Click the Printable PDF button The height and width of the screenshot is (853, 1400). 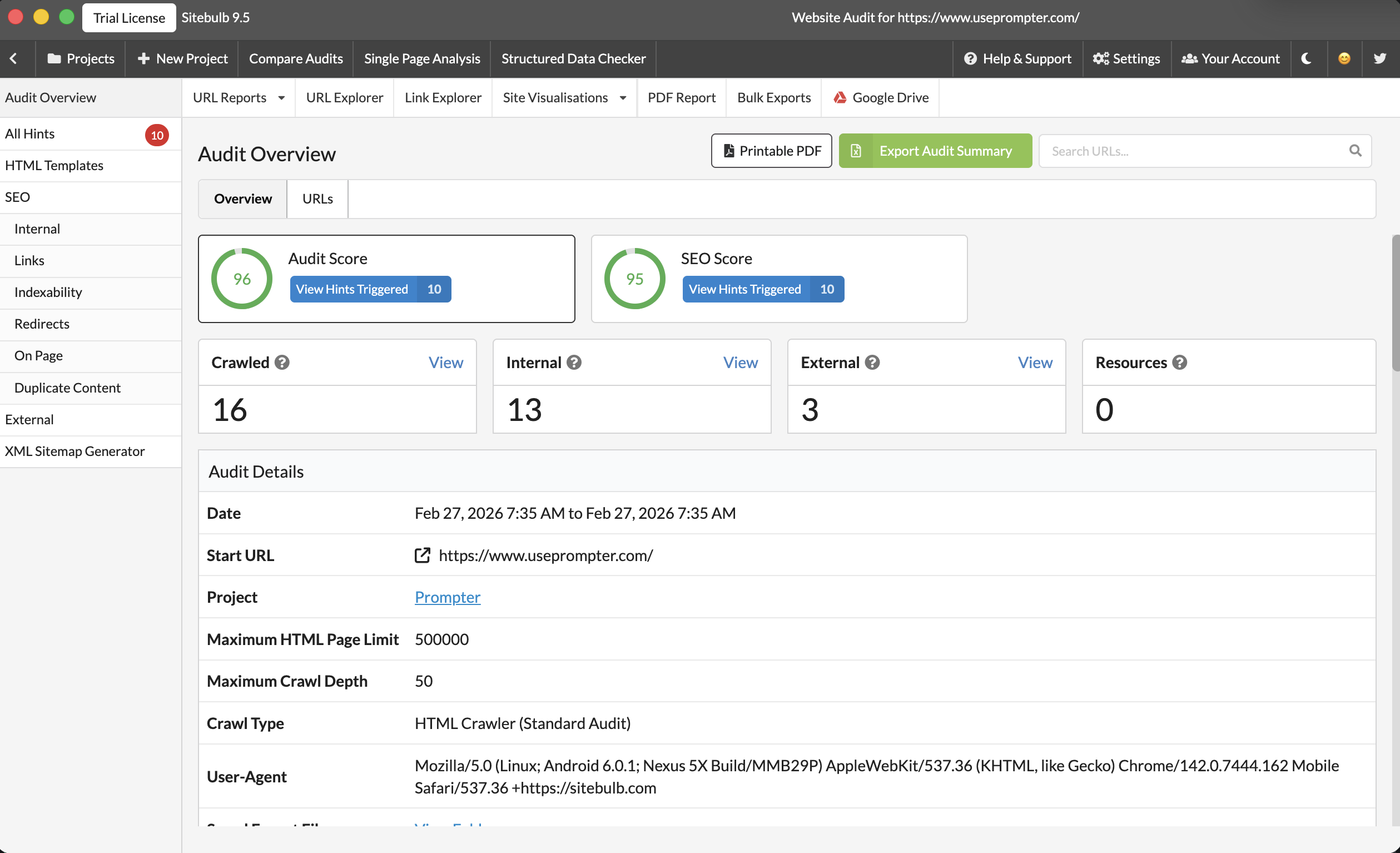point(771,151)
